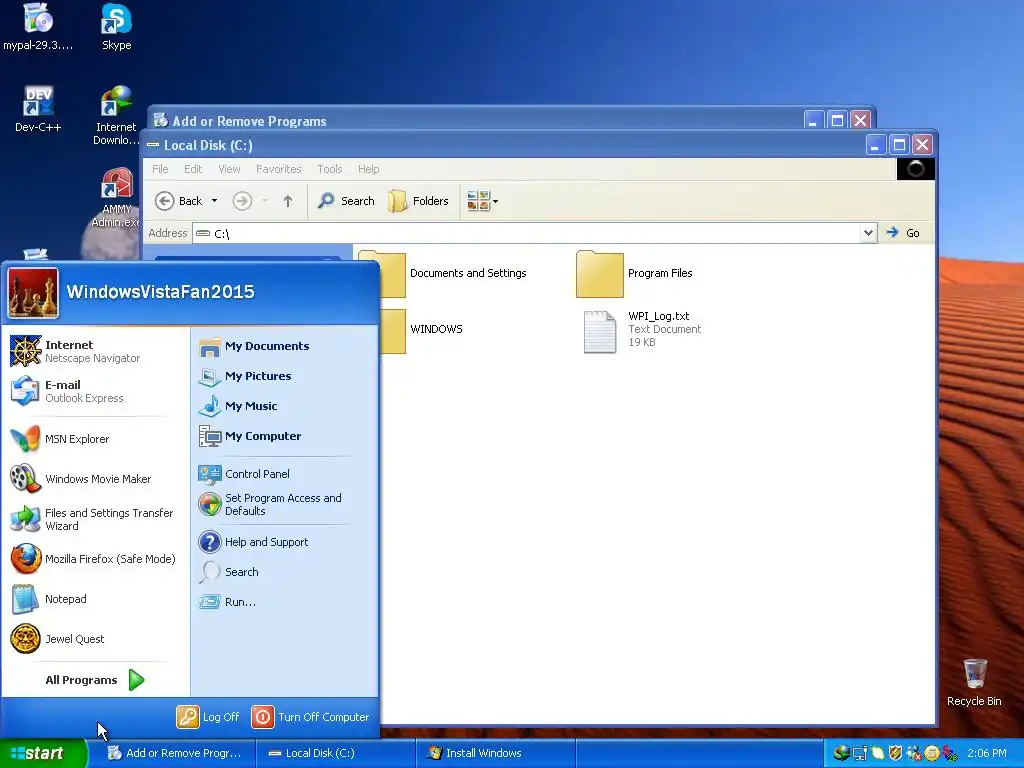The height and width of the screenshot is (768, 1024).
Task: Click the WindowsVistaFan2015 user picture
Action: click(33, 293)
